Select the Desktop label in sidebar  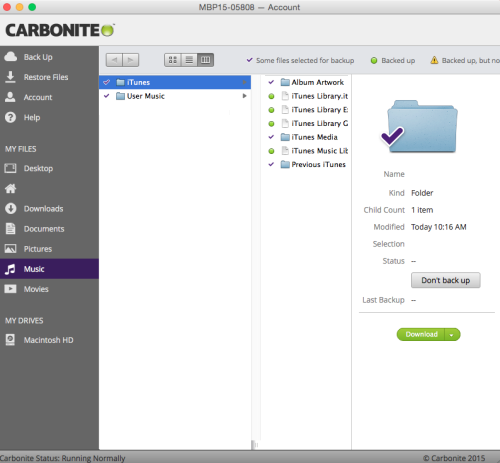click(x=38, y=168)
